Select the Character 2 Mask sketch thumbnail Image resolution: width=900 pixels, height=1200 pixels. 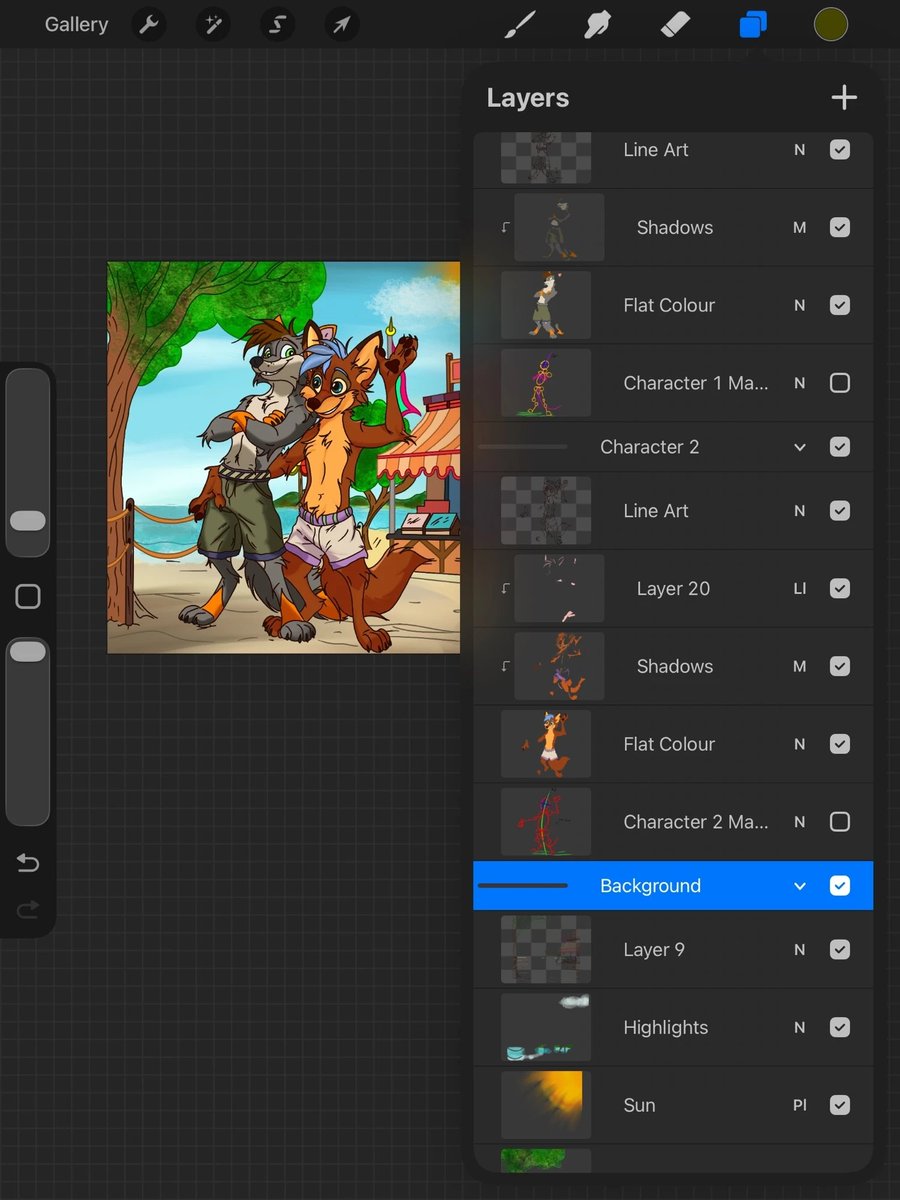click(x=546, y=821)
